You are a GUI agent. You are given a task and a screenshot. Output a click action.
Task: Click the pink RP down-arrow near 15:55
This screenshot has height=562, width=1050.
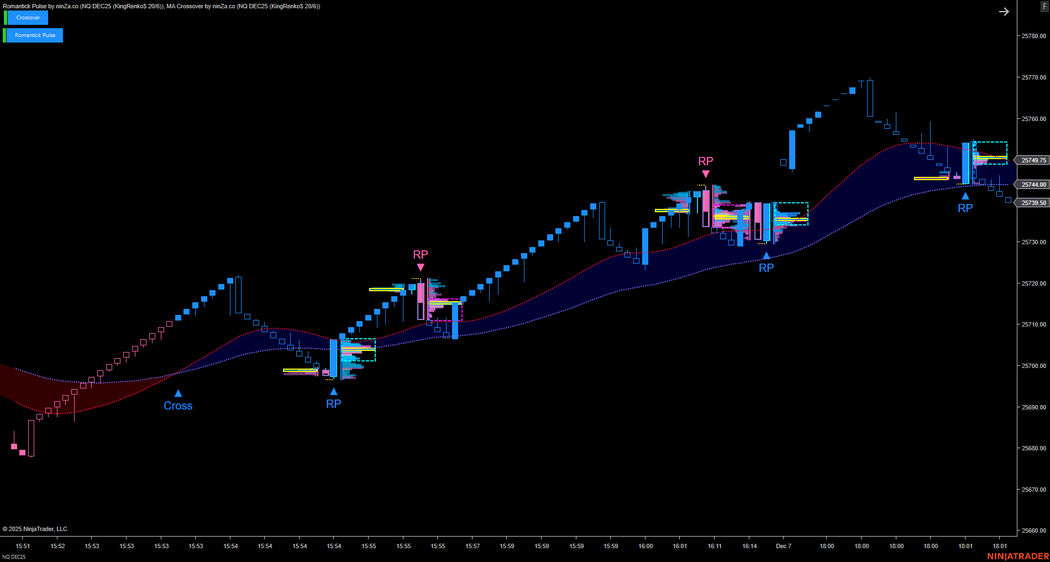click(x=420, y=267)
